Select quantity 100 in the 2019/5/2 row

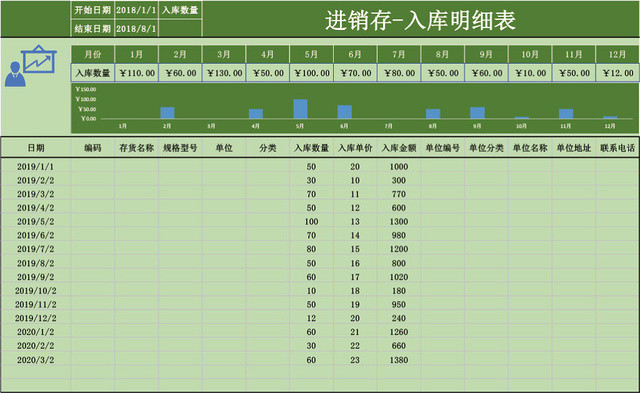point(311,222)
